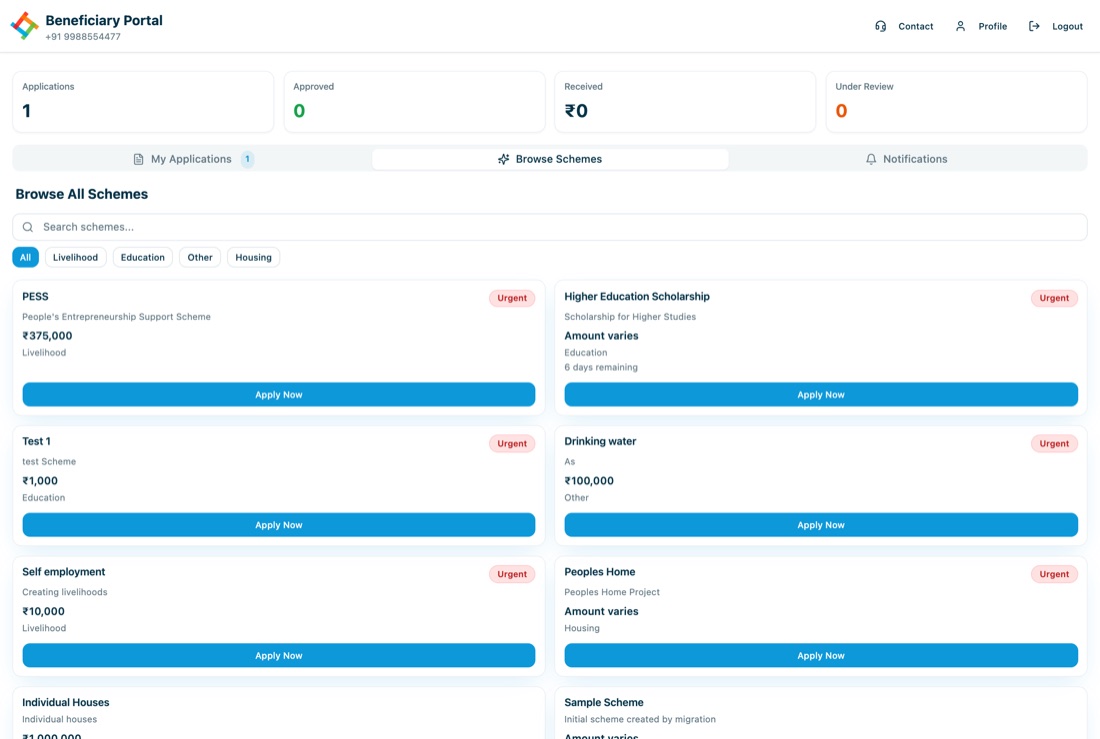Click the ₹10,000 amount on Self employment

43,611
